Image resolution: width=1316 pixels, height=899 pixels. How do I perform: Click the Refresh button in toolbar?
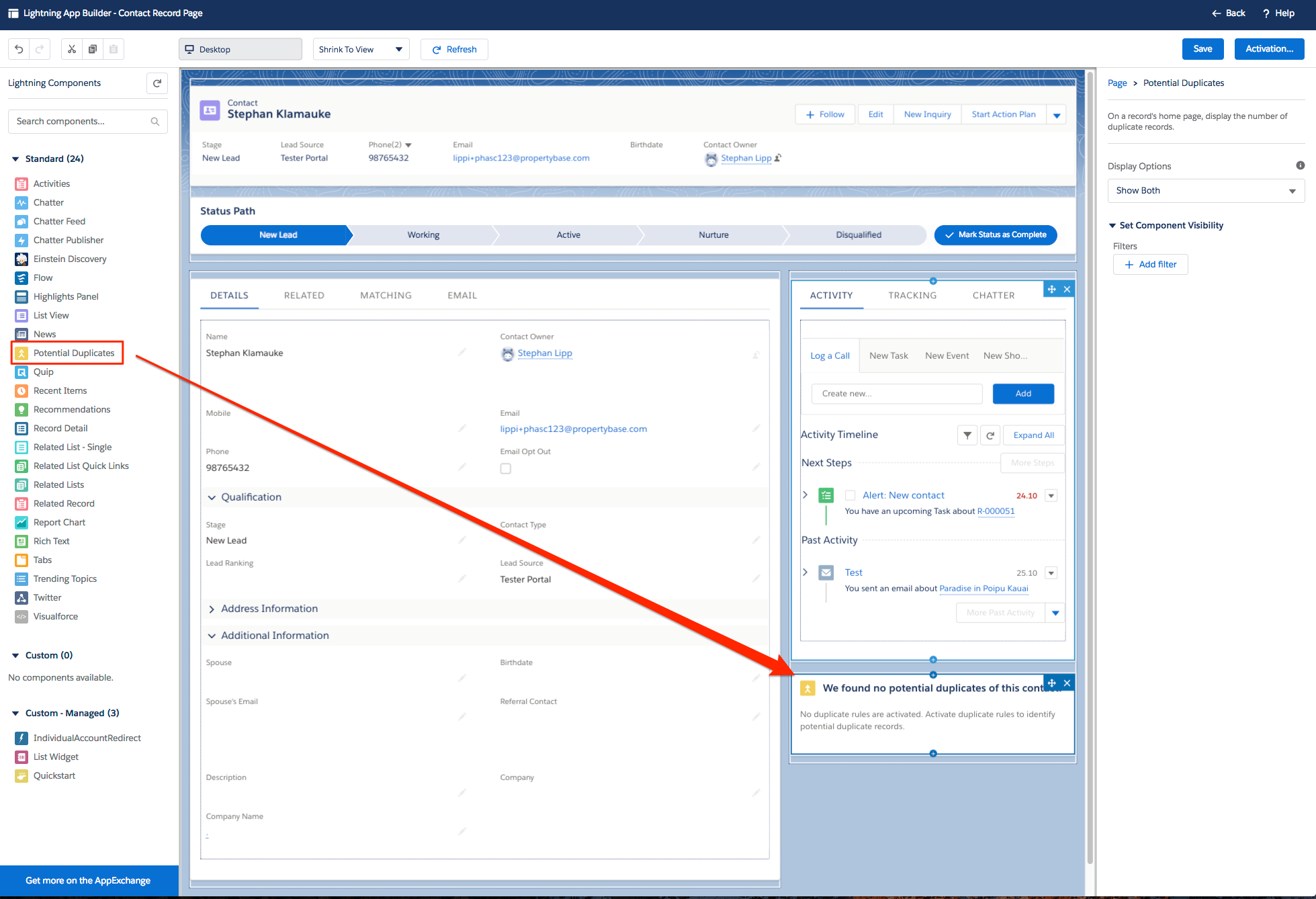(x=454, y=49)
